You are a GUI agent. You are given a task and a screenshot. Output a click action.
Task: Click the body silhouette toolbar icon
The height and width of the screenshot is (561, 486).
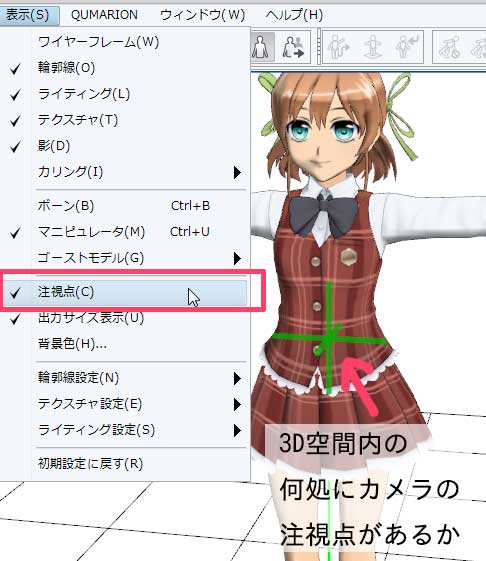261,47
